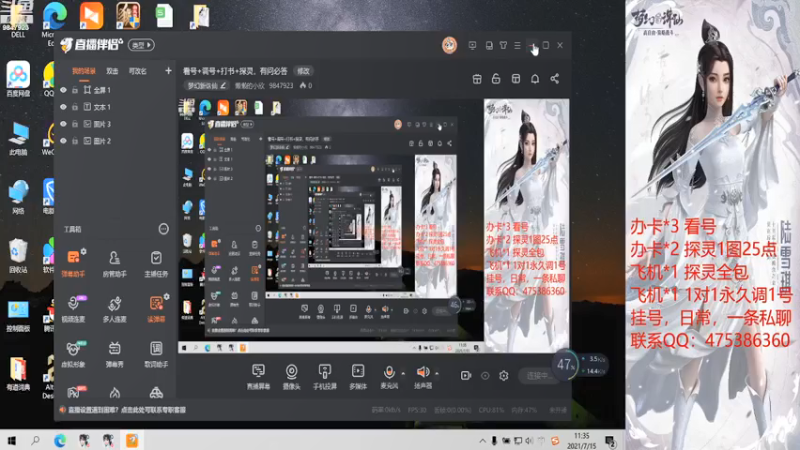
Task: Edit the 梦幻新诛仙 category tag
Action: point(206,86)
